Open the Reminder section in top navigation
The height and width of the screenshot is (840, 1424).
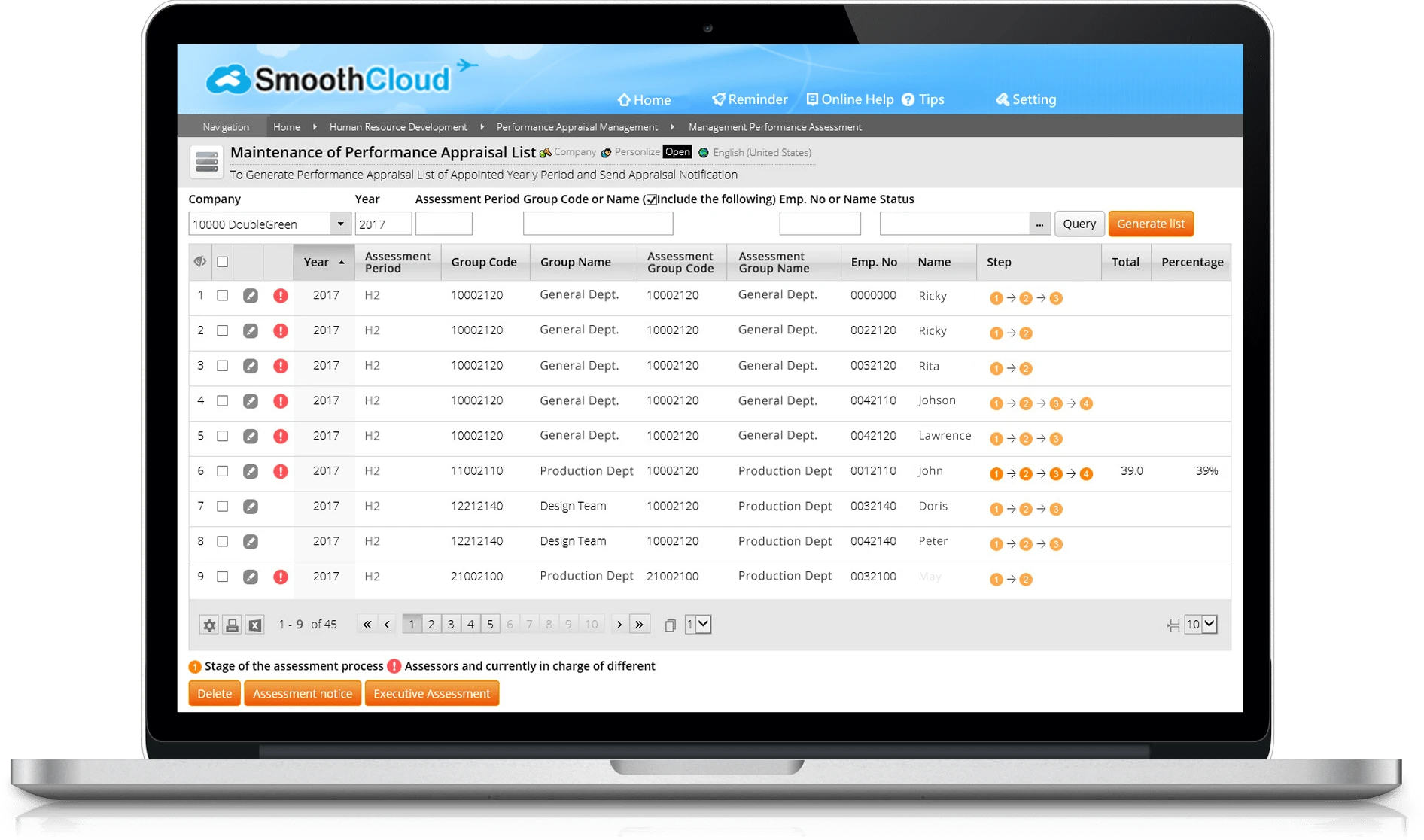750,99
